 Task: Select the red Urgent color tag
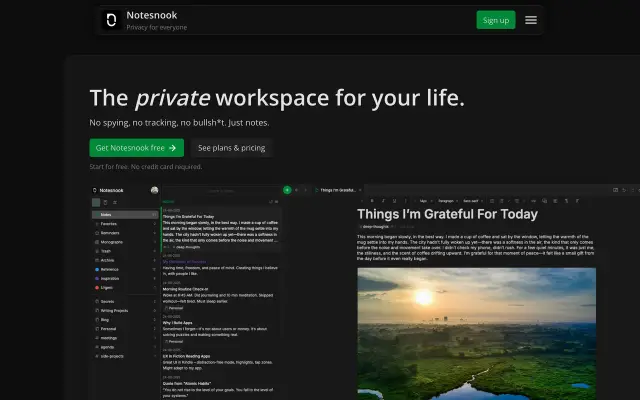pyautogui.click(x=125, y=287)
